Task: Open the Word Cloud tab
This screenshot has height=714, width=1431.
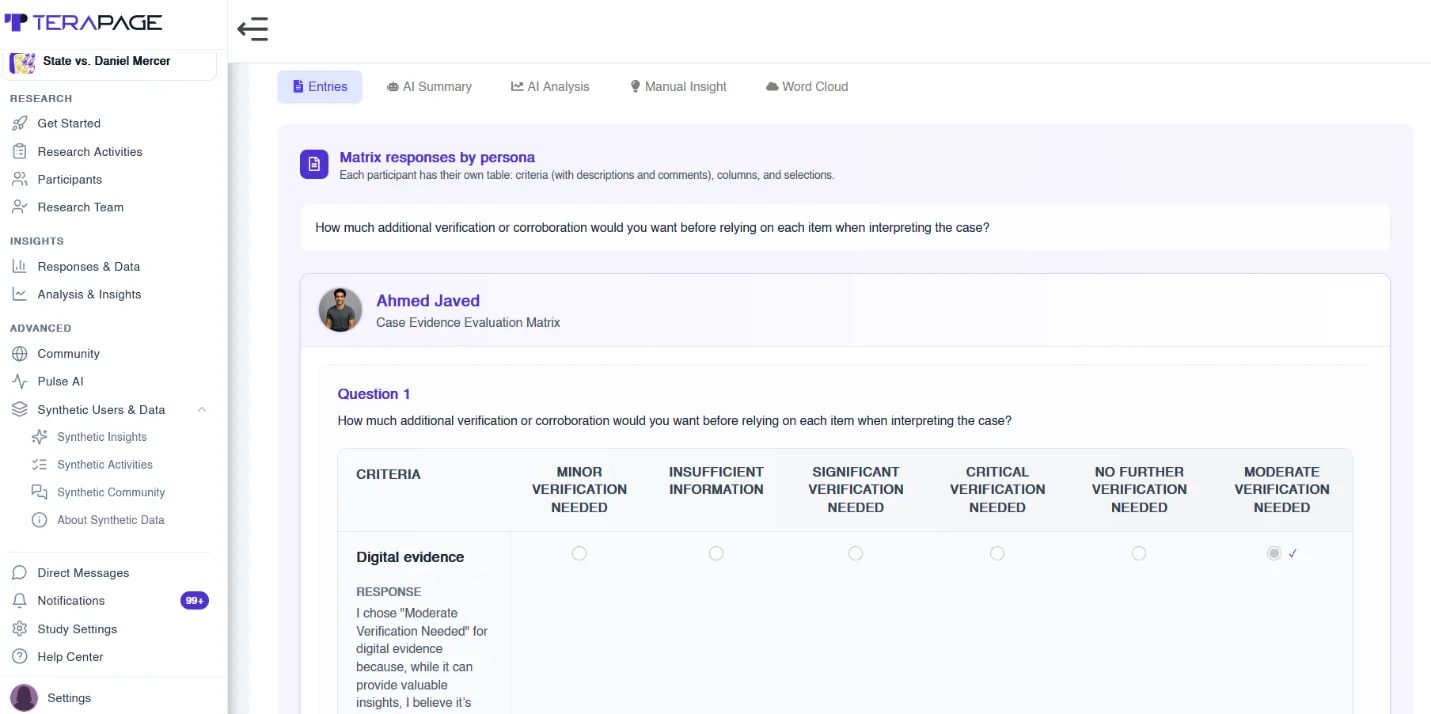Action: 807,87
